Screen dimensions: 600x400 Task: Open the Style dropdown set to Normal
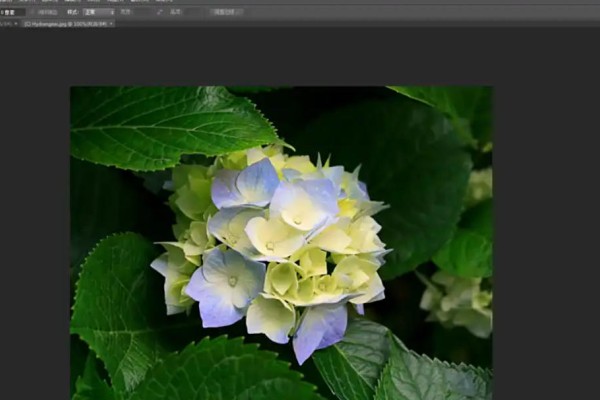(x=99, y=12)
